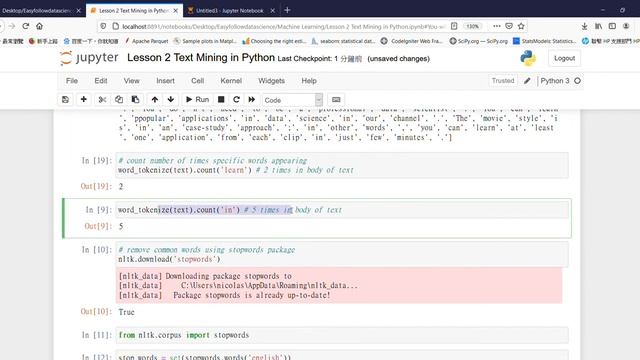Open the View menu
The width and height of the screenshot is (640, 360).
click(131, 81)
